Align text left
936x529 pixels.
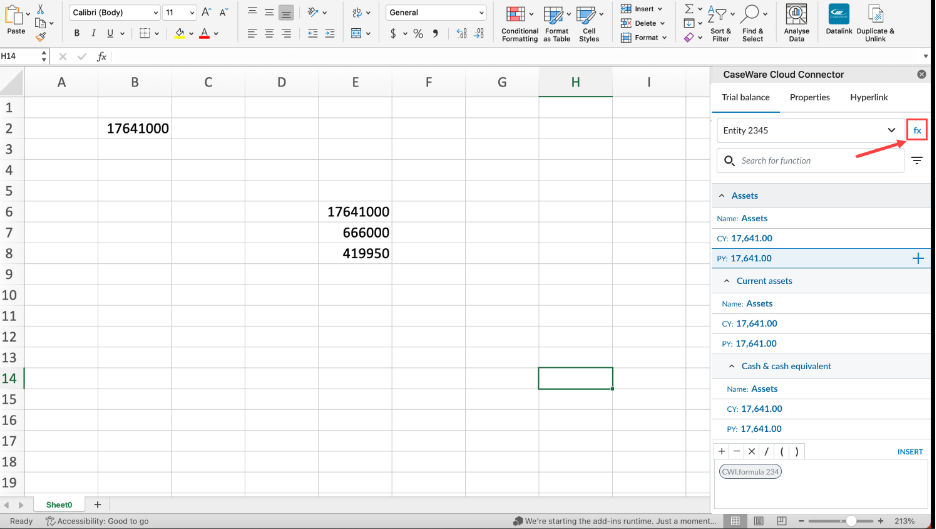(x=253, y=33)
